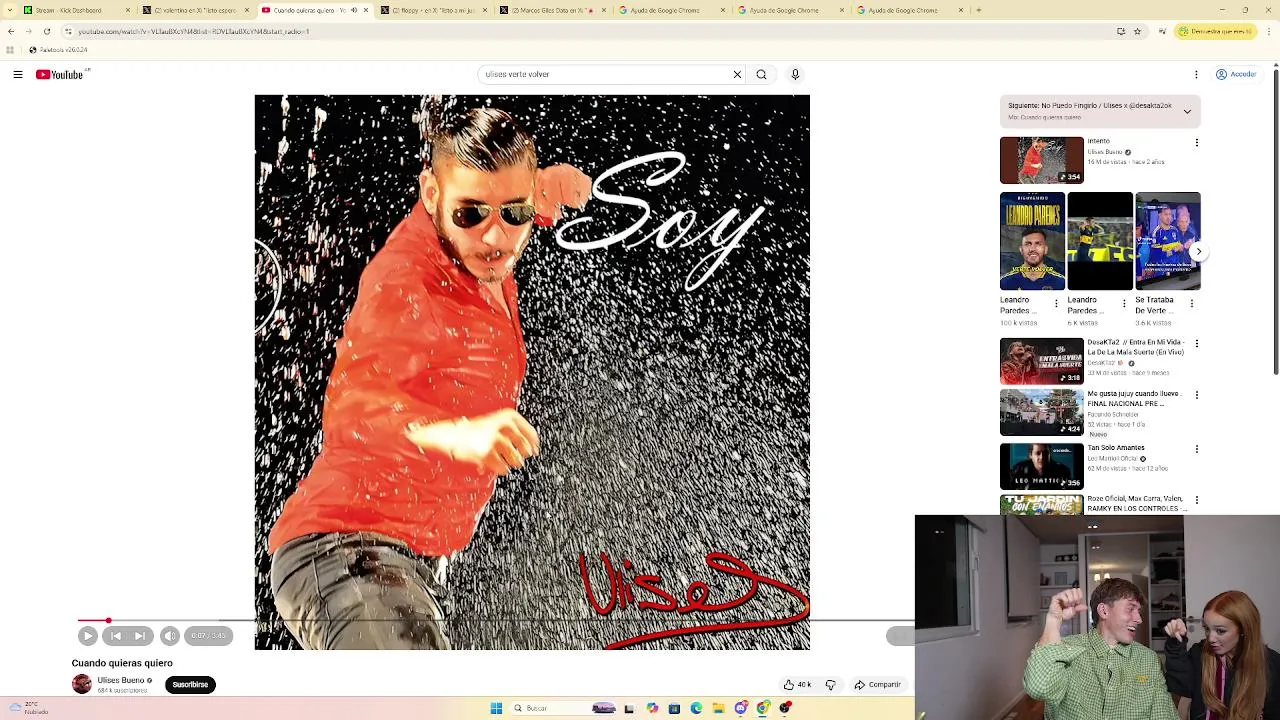Open File Explorer from the taskbar

(x=718, y=708)
